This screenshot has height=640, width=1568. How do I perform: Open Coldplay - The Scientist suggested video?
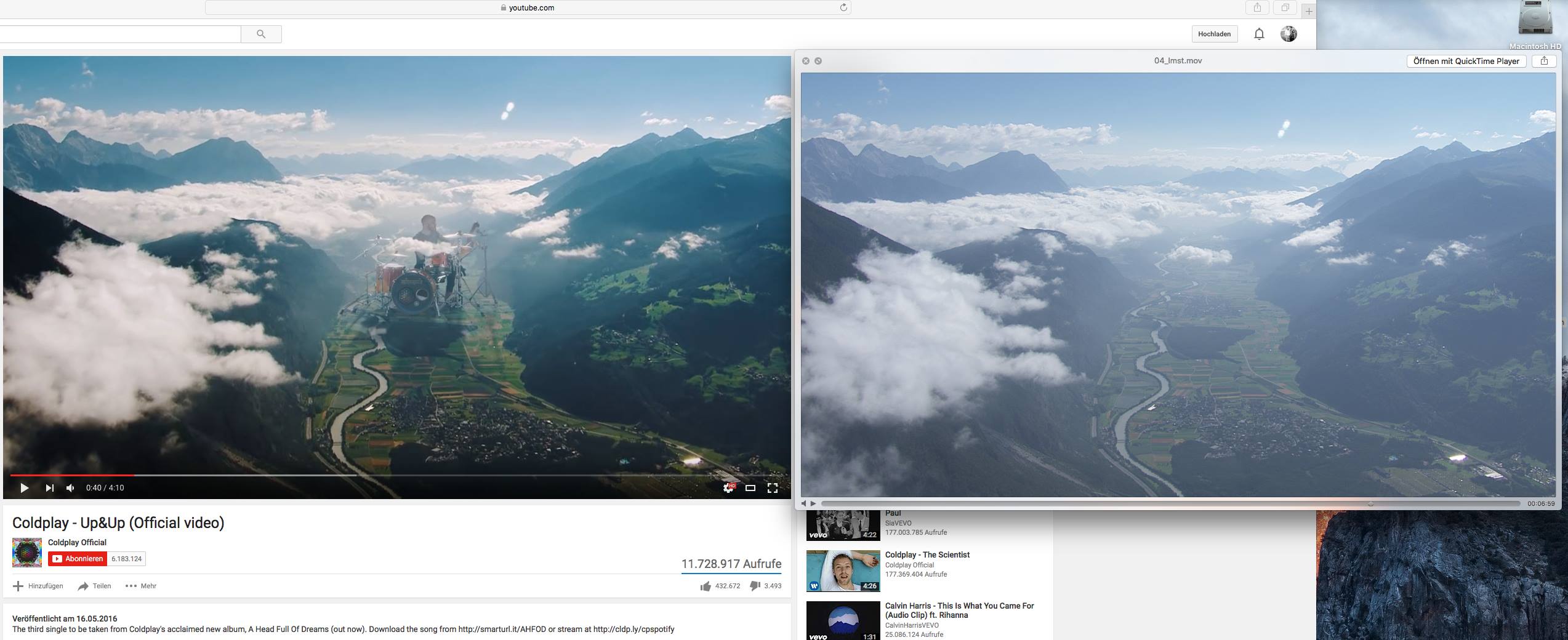tap(927, 554)
